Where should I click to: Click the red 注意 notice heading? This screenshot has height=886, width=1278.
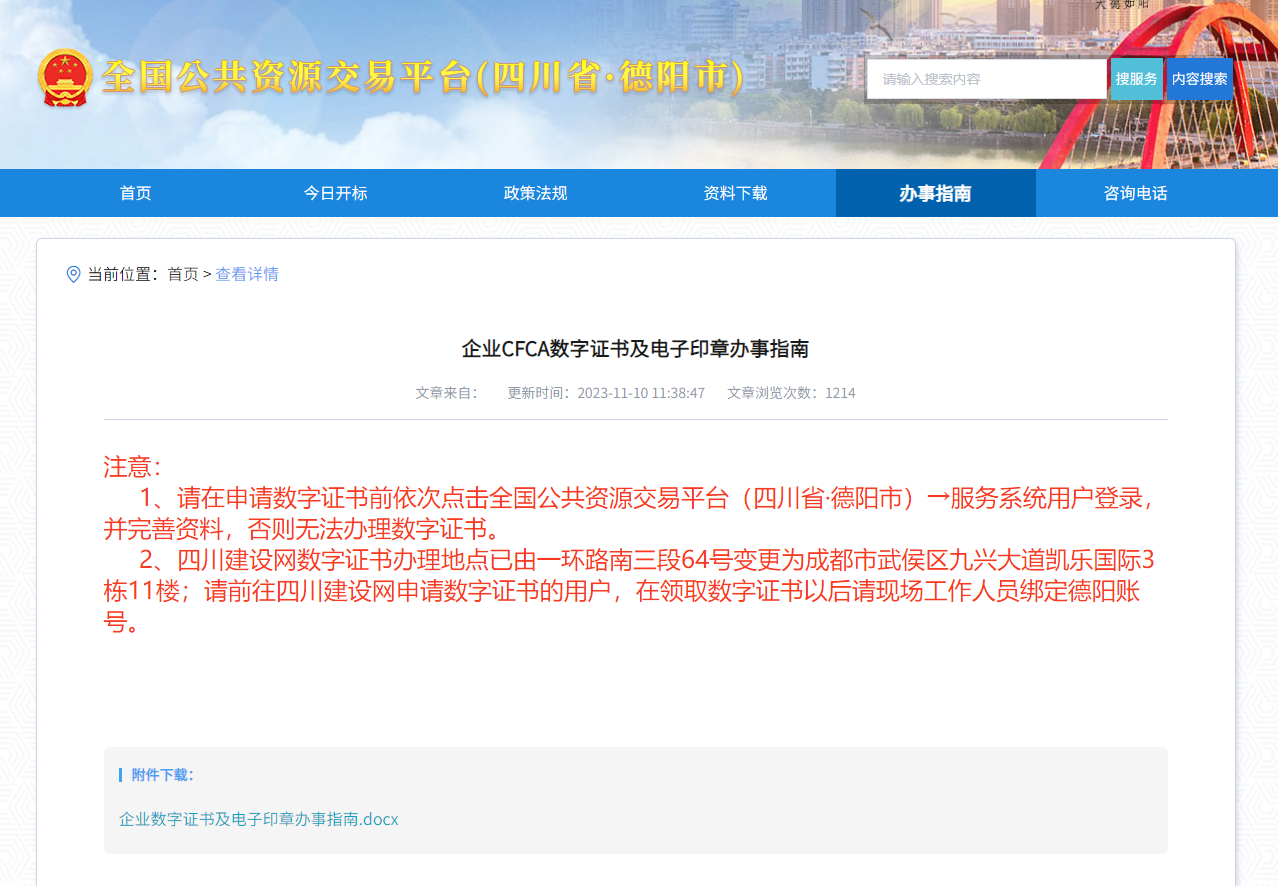131,467
